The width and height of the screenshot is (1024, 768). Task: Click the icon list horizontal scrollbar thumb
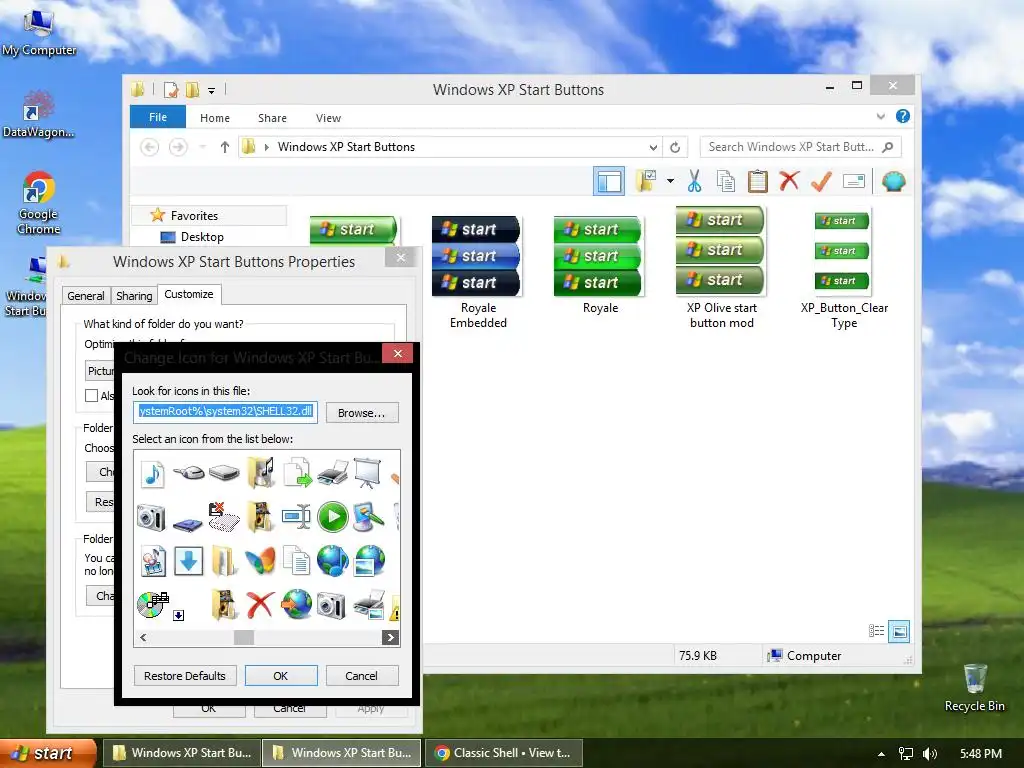click(x=244, y=637)
